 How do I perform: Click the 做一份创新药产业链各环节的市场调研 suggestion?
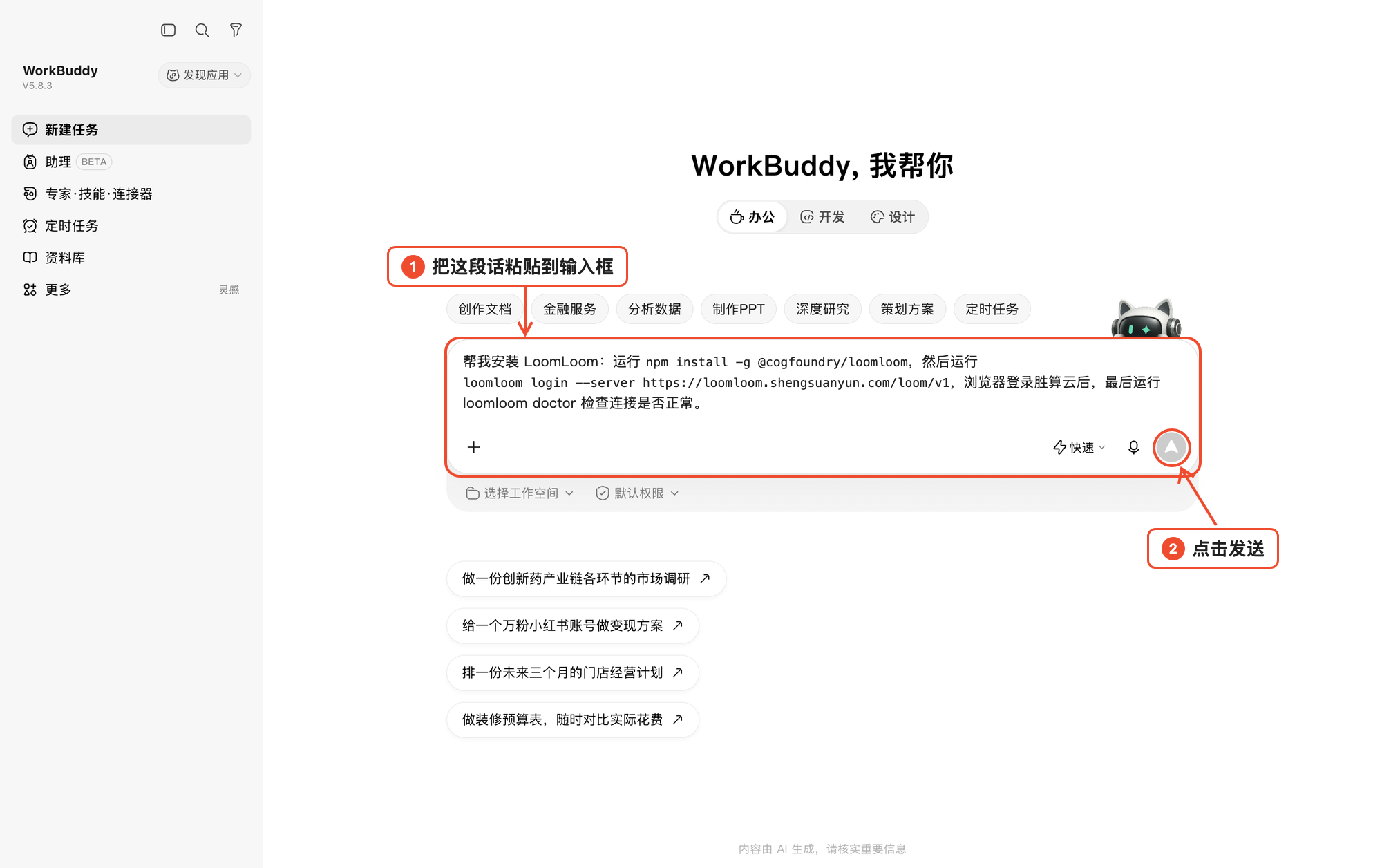[586, 578]
